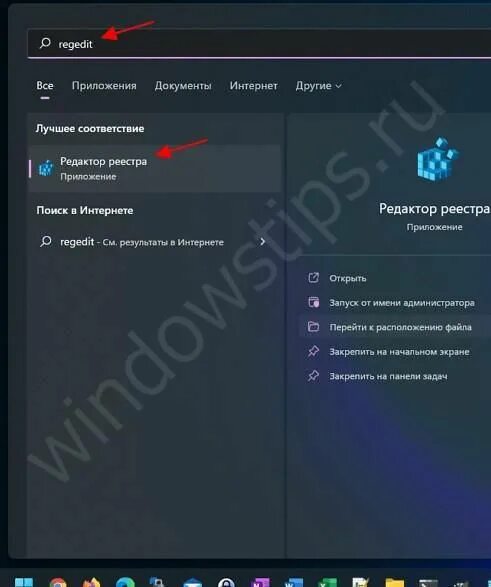Viewport: 491px width, 587px height.
Task: Switch to the Документы tab
Action: click(x=183, y=86)
